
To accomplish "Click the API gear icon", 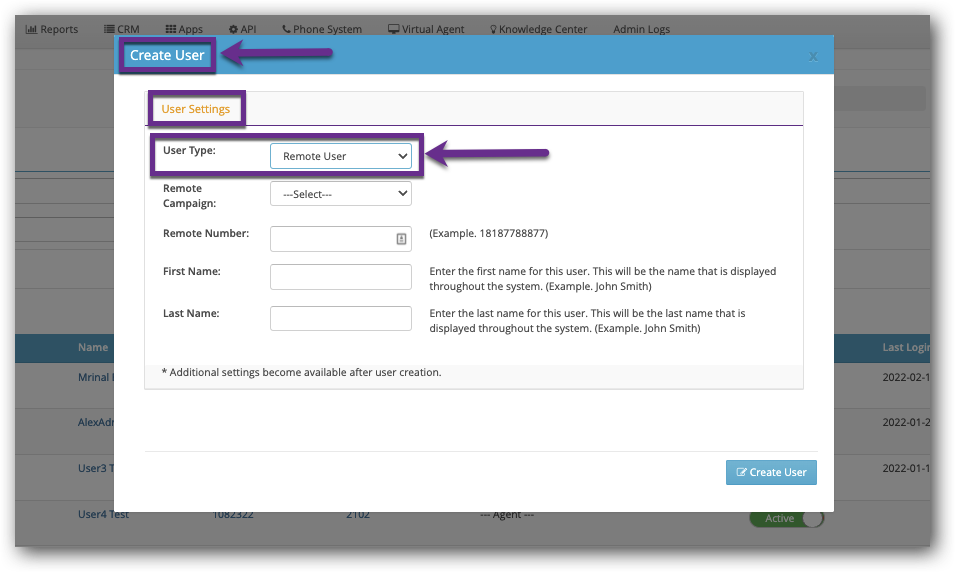I will pyautogui.click(x=233, y=29).
